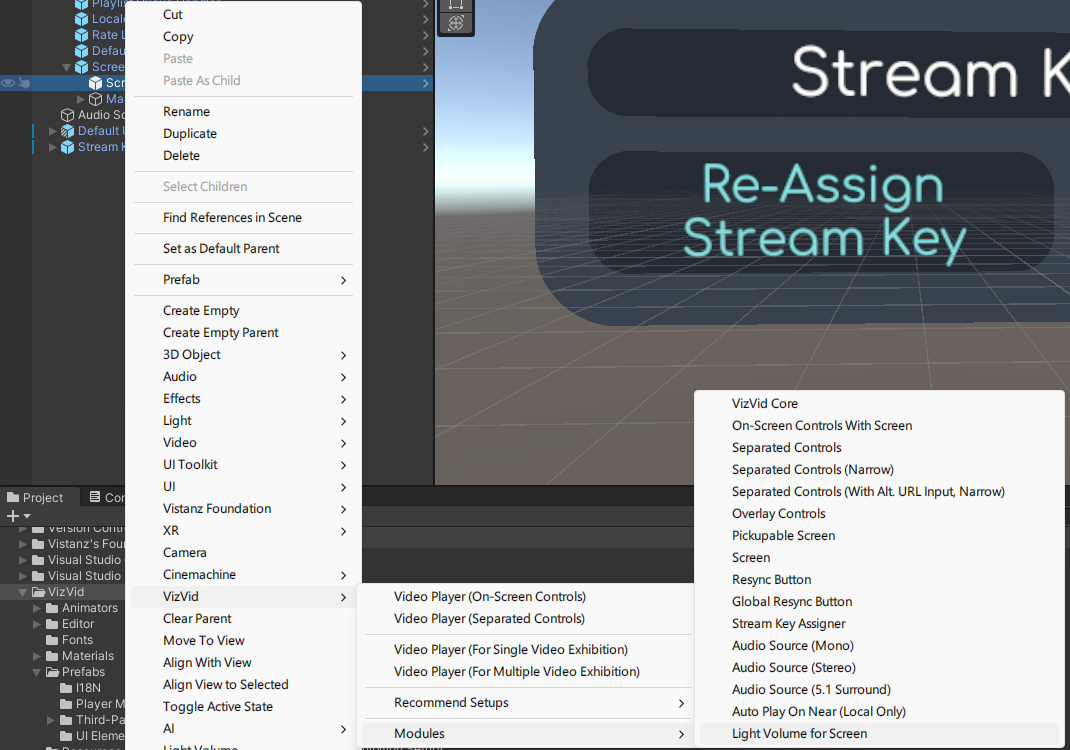Click the Stream Key prefab cube icon
The image size is (1070, 750).
tap(67, 147)
